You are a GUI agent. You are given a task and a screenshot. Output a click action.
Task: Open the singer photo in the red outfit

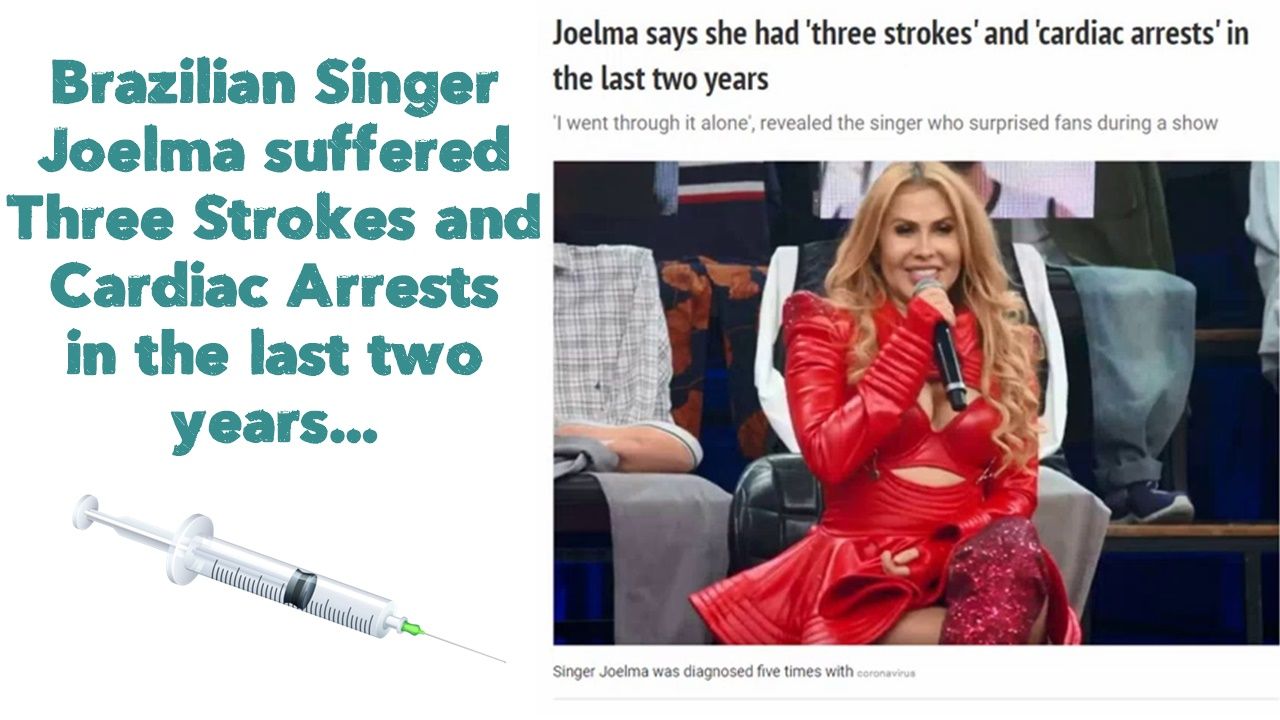[916, 403]
